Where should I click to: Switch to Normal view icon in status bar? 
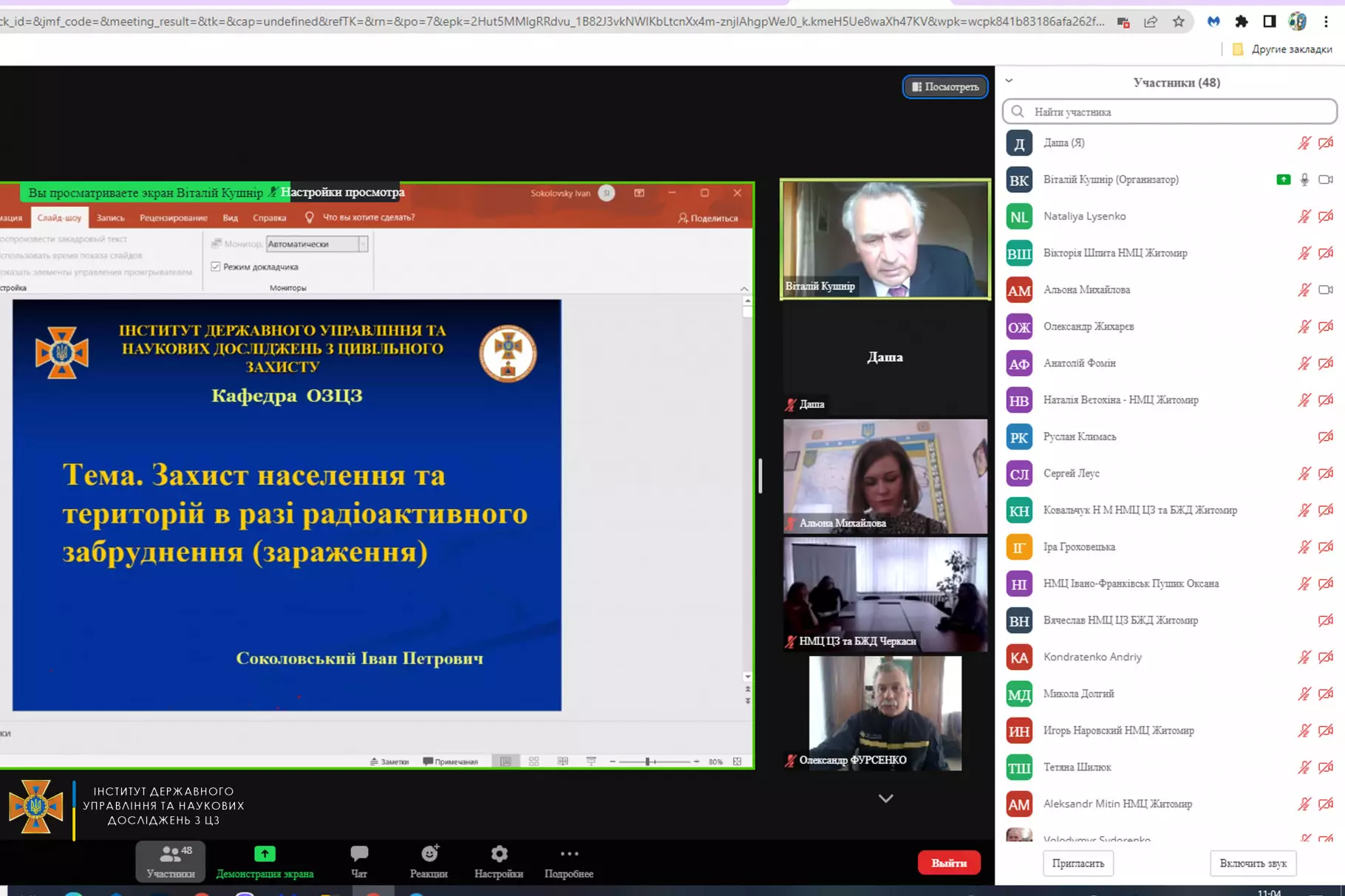pos(505,762)
